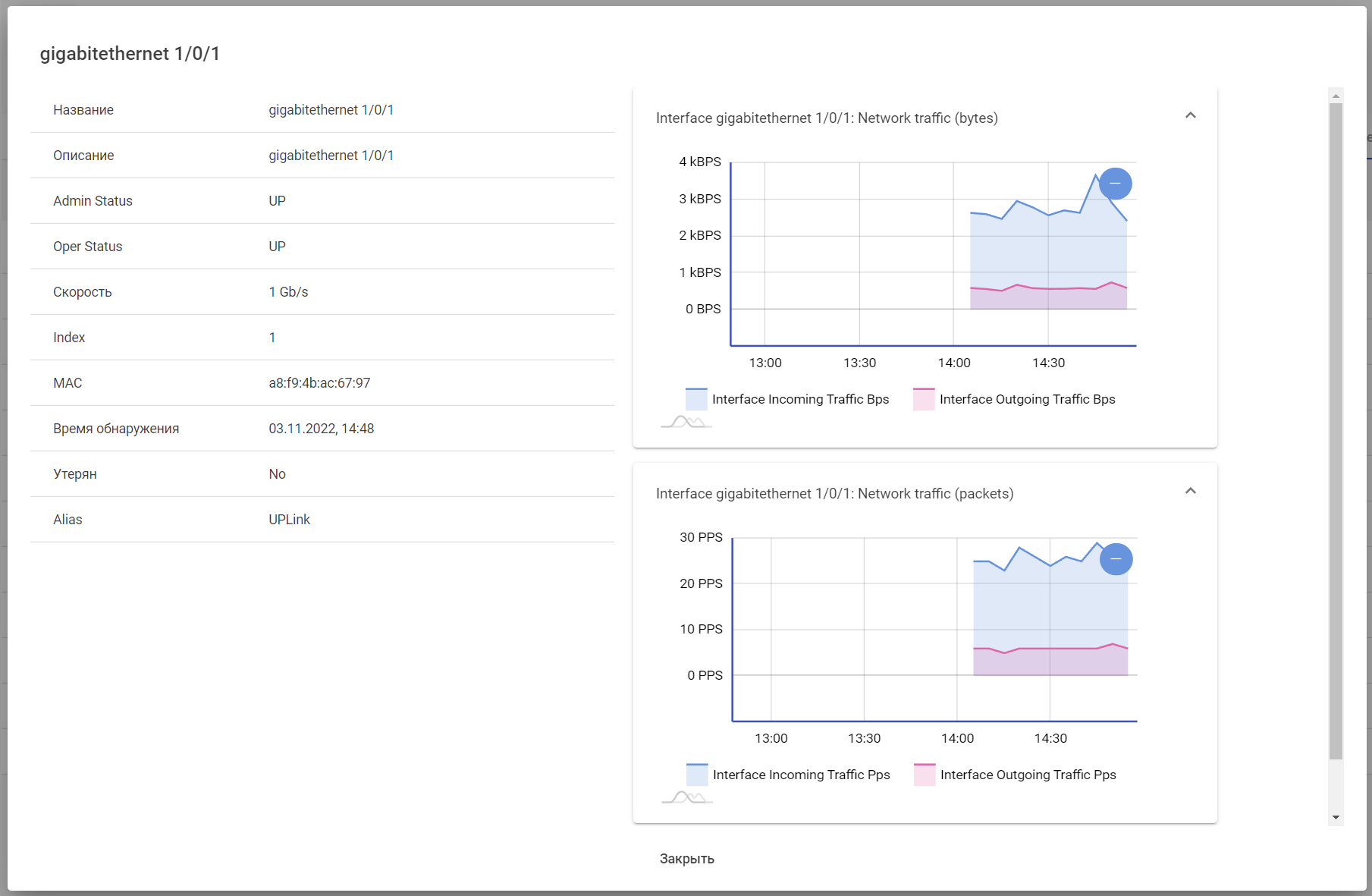Collapse the Network traffic (bytes) panel
Image resolution: width=1372 pixels, height=896 pixels.
[x=1190, y=115]
